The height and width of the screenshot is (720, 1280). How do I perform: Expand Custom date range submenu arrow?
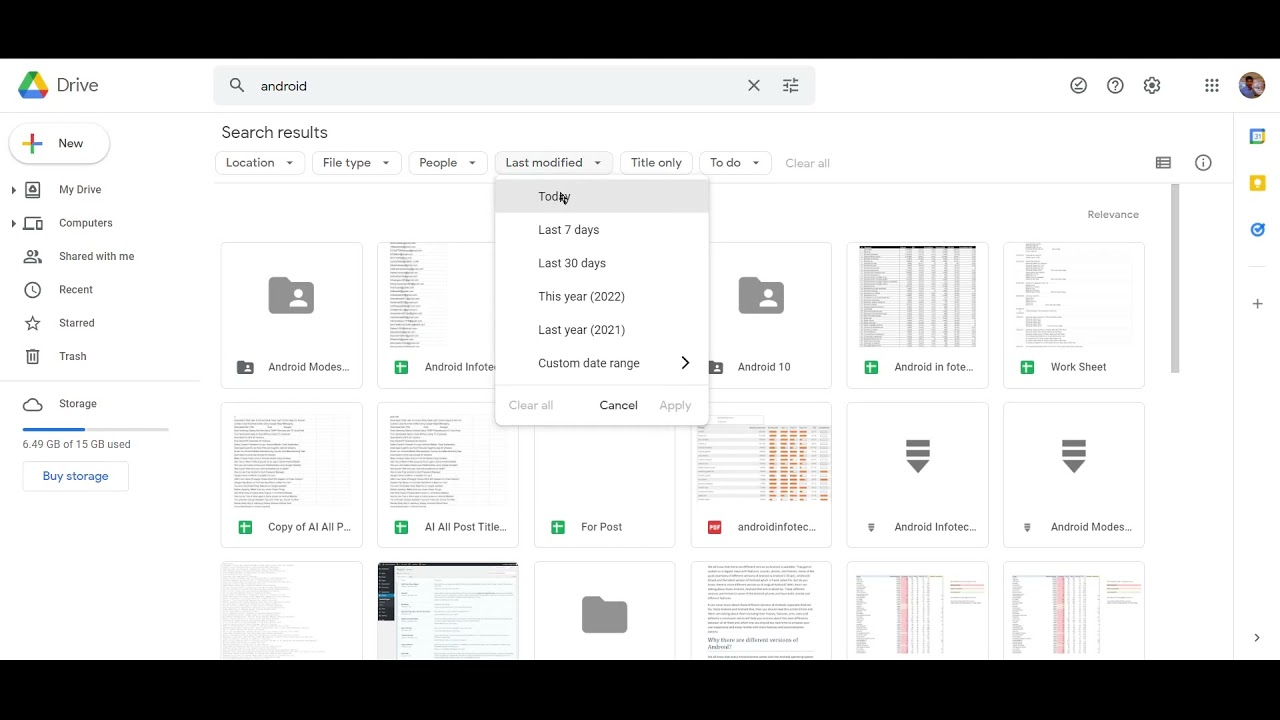point(685,363)
